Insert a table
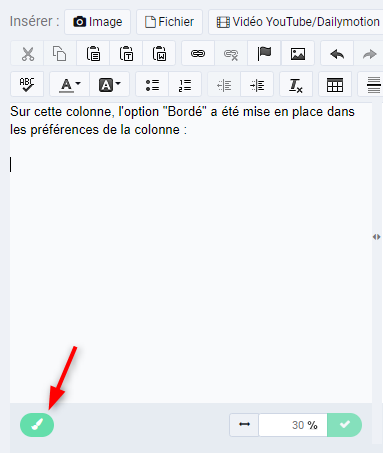 pyautogui.click(x=335, y=84)
